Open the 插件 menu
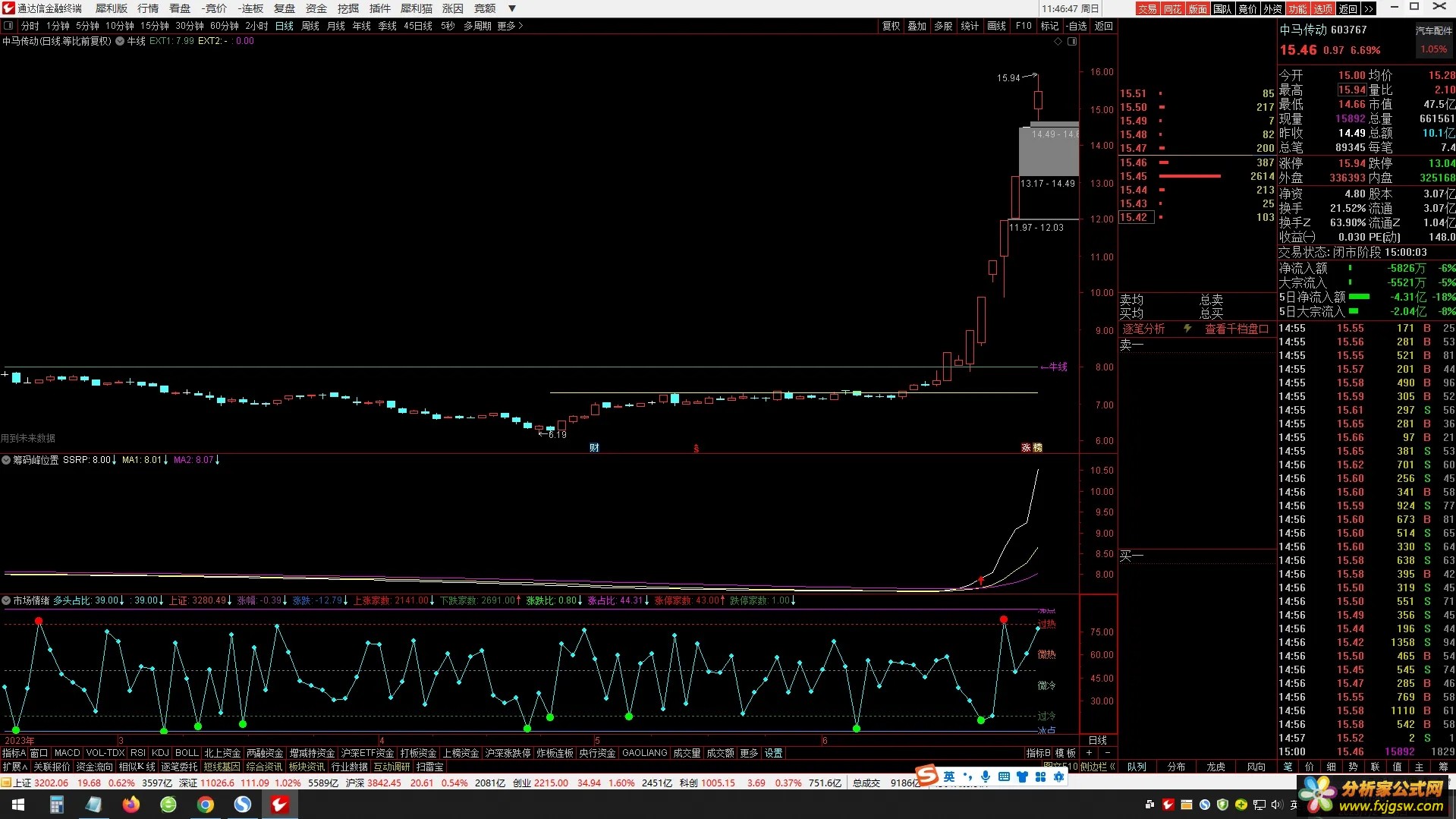Viewport: 1456px width, 819px height. click(380, 8)
